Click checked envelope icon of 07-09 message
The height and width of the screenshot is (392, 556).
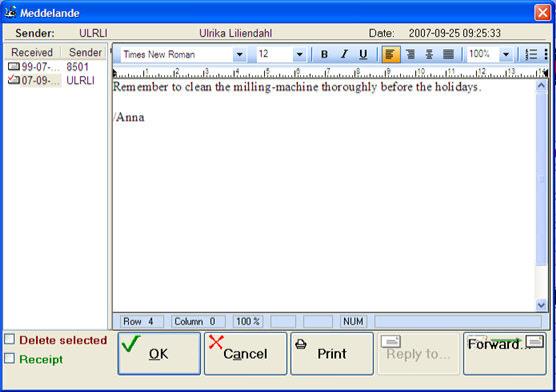[x=13, y=80]
